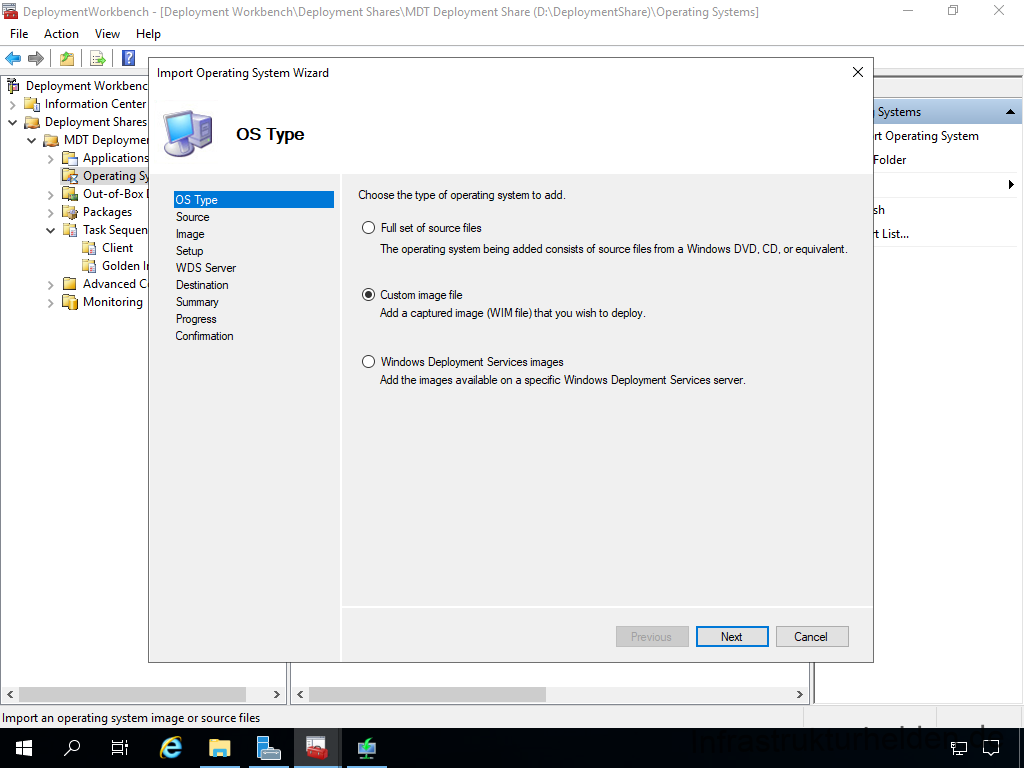Open Task View on taskbar

click(x=120, y=748)
